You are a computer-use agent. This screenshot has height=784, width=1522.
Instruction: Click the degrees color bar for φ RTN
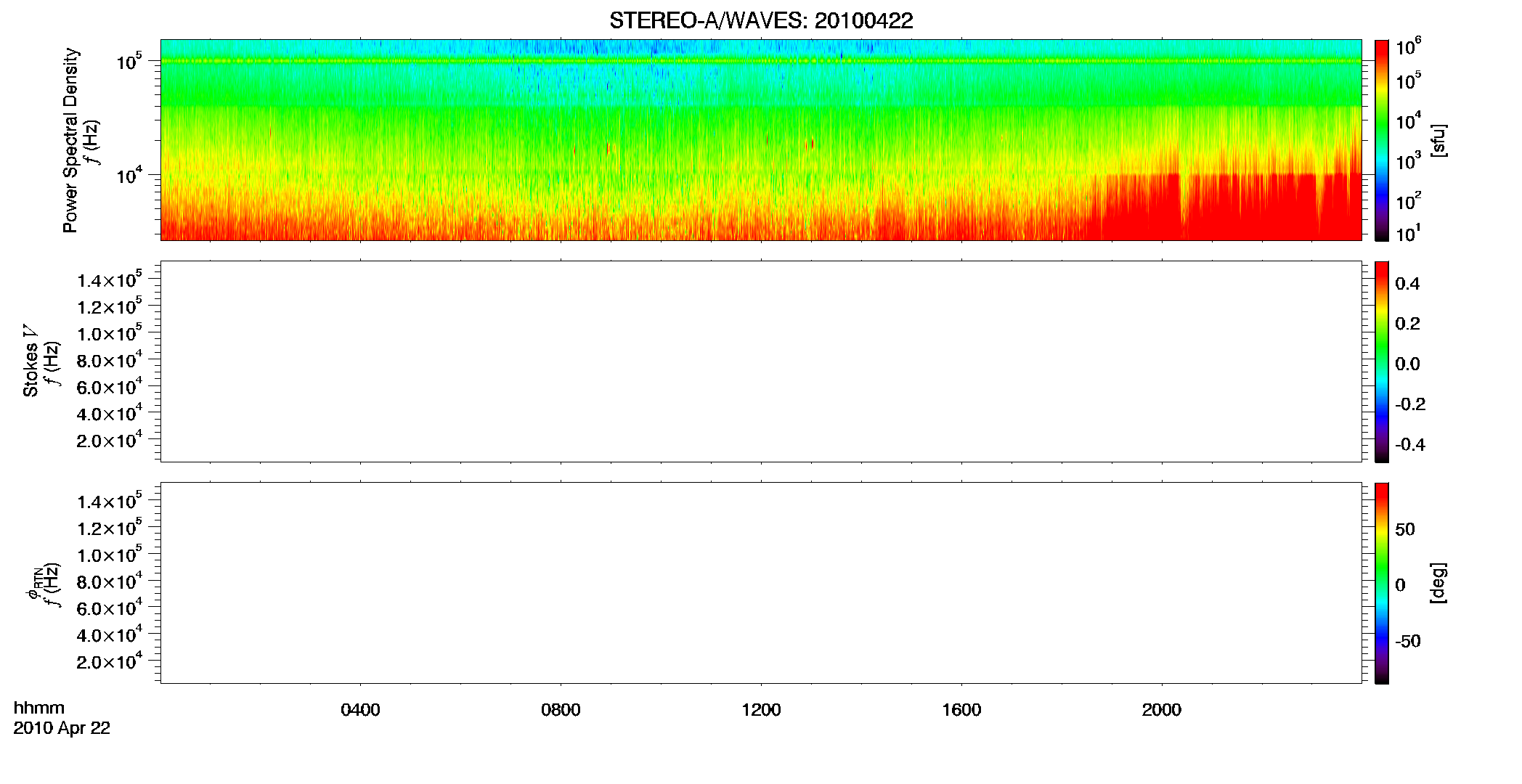tap(1382, 583)
